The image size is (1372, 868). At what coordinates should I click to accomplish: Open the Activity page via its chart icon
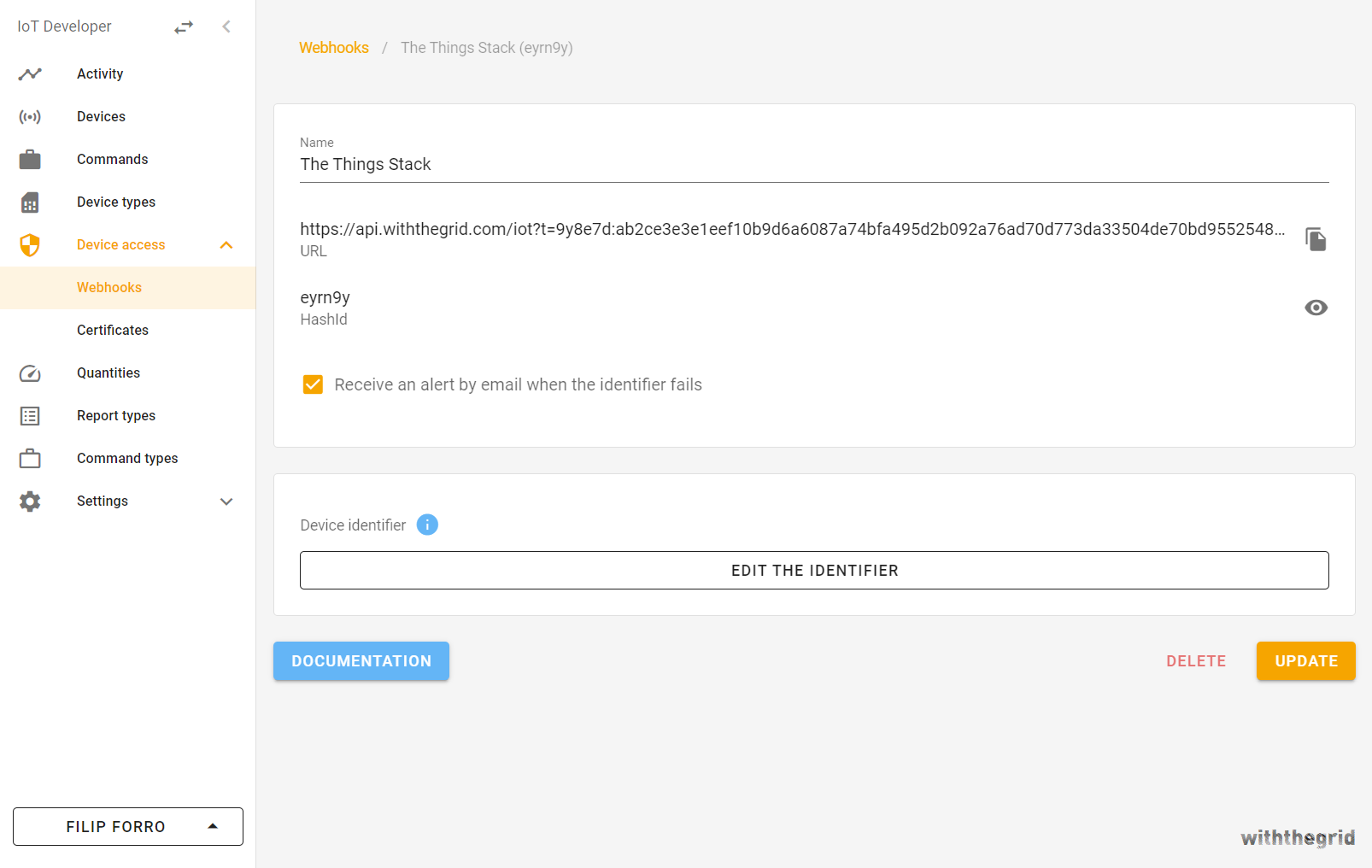[x=30, y=73]
